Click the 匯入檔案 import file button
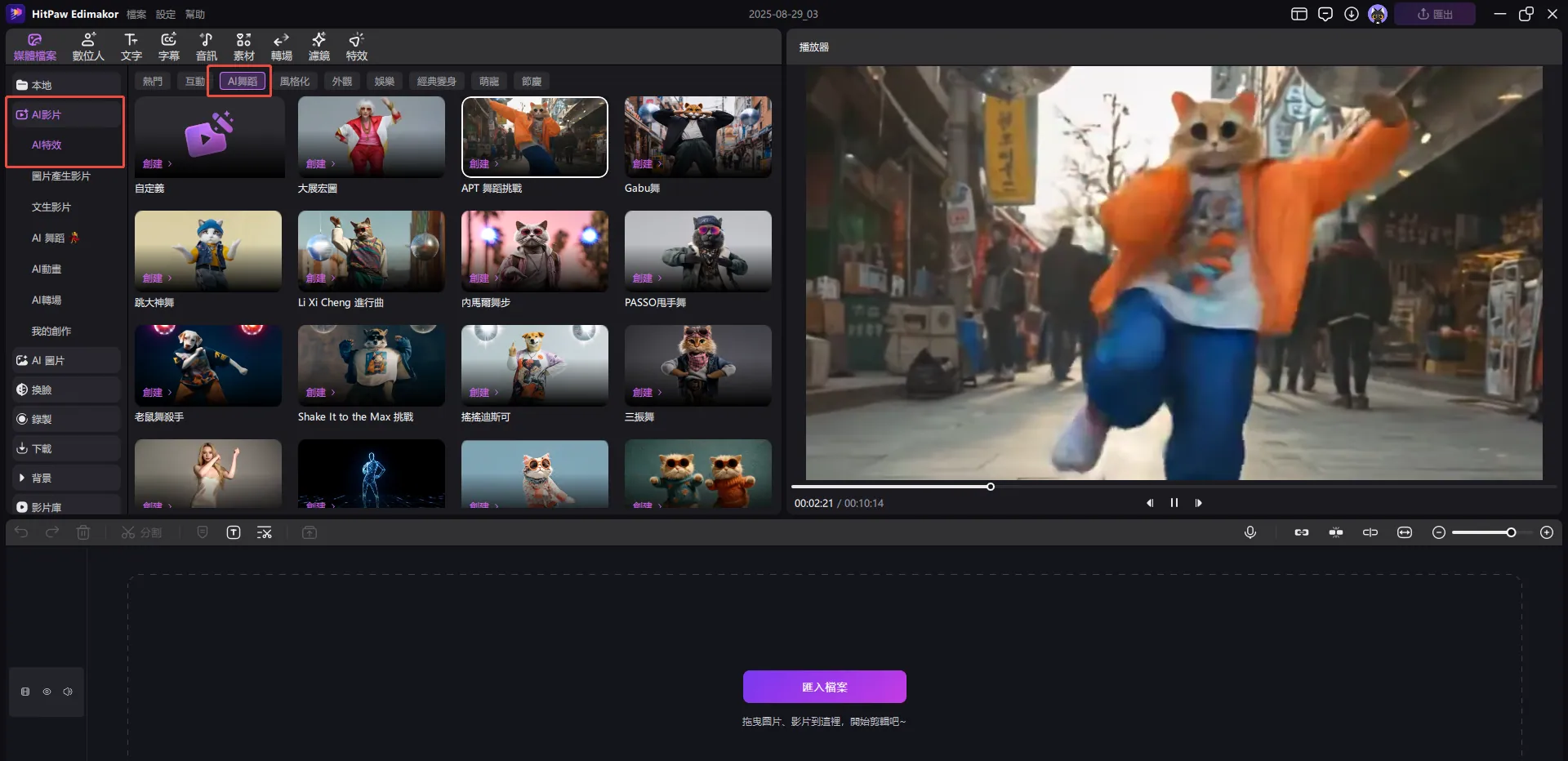This screenshot has height=761, width=1568. [x=824, y=687]
